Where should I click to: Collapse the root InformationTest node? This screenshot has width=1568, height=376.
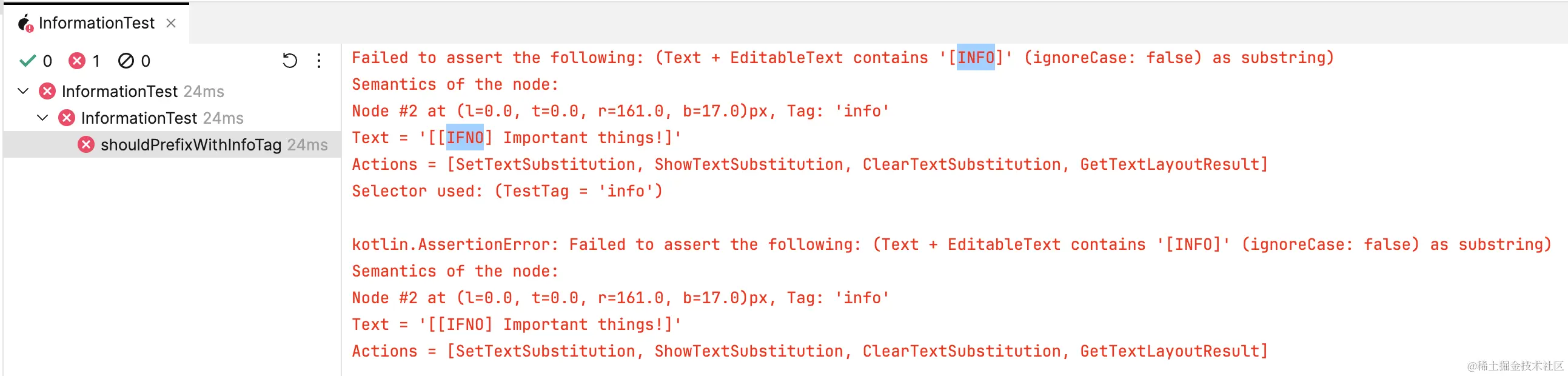[x=23, y=91]
